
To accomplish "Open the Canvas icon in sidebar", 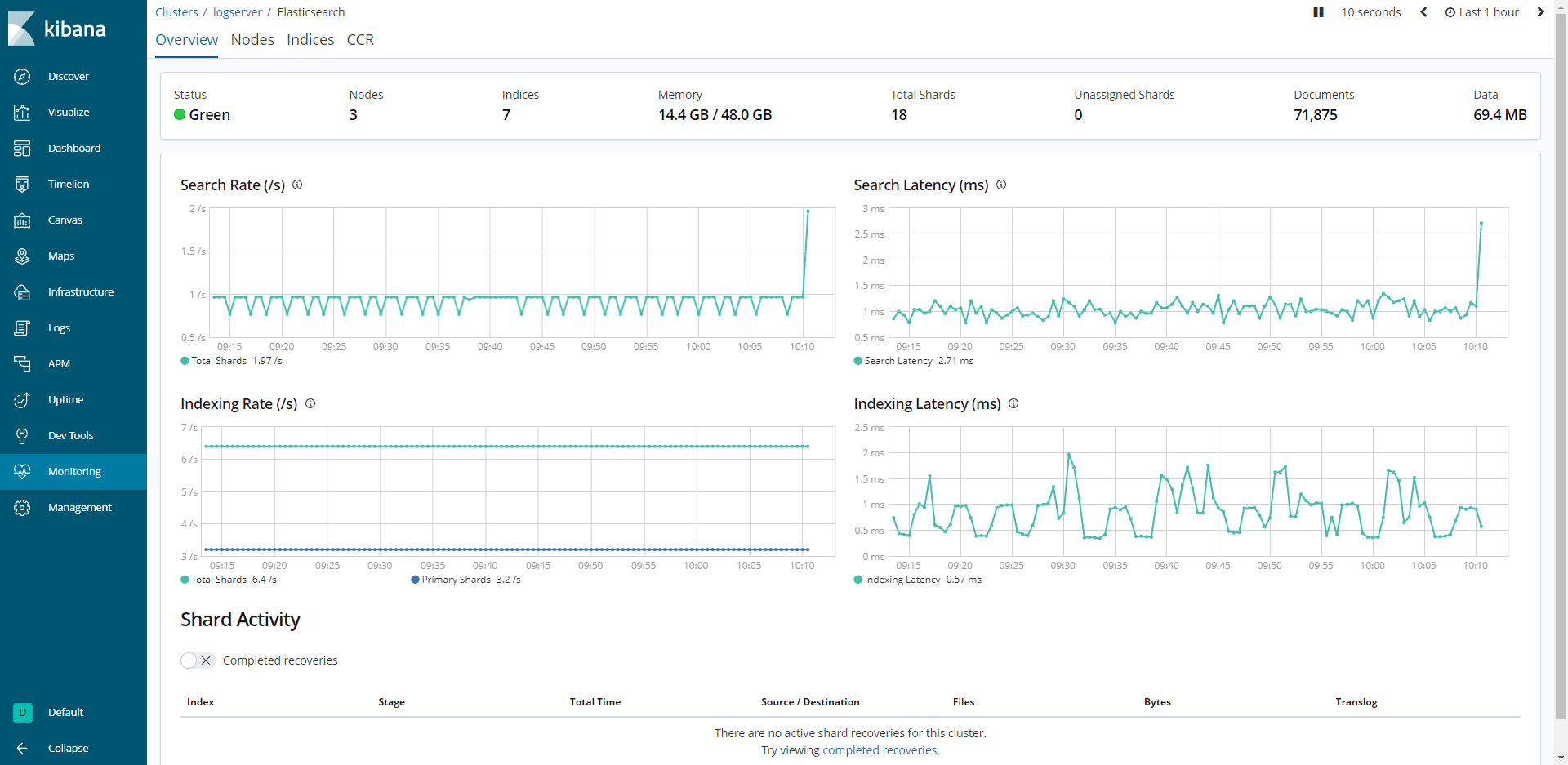I will (22, 220).
